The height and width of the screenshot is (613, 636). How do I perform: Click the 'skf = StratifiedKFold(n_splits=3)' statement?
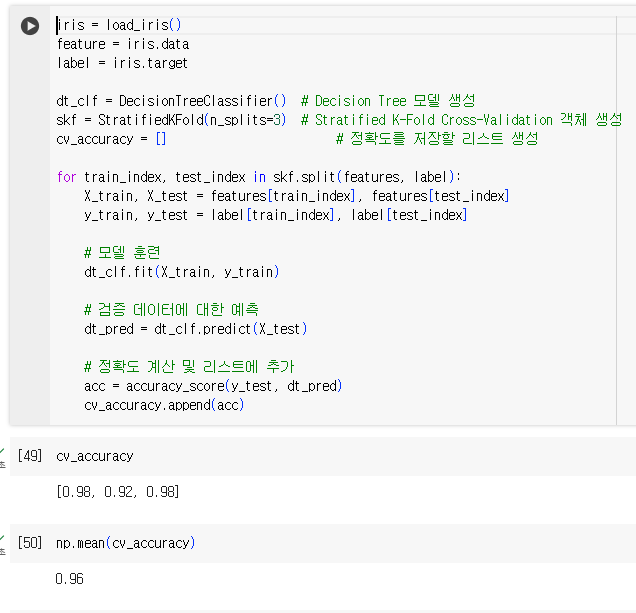[x=171, y=120]
